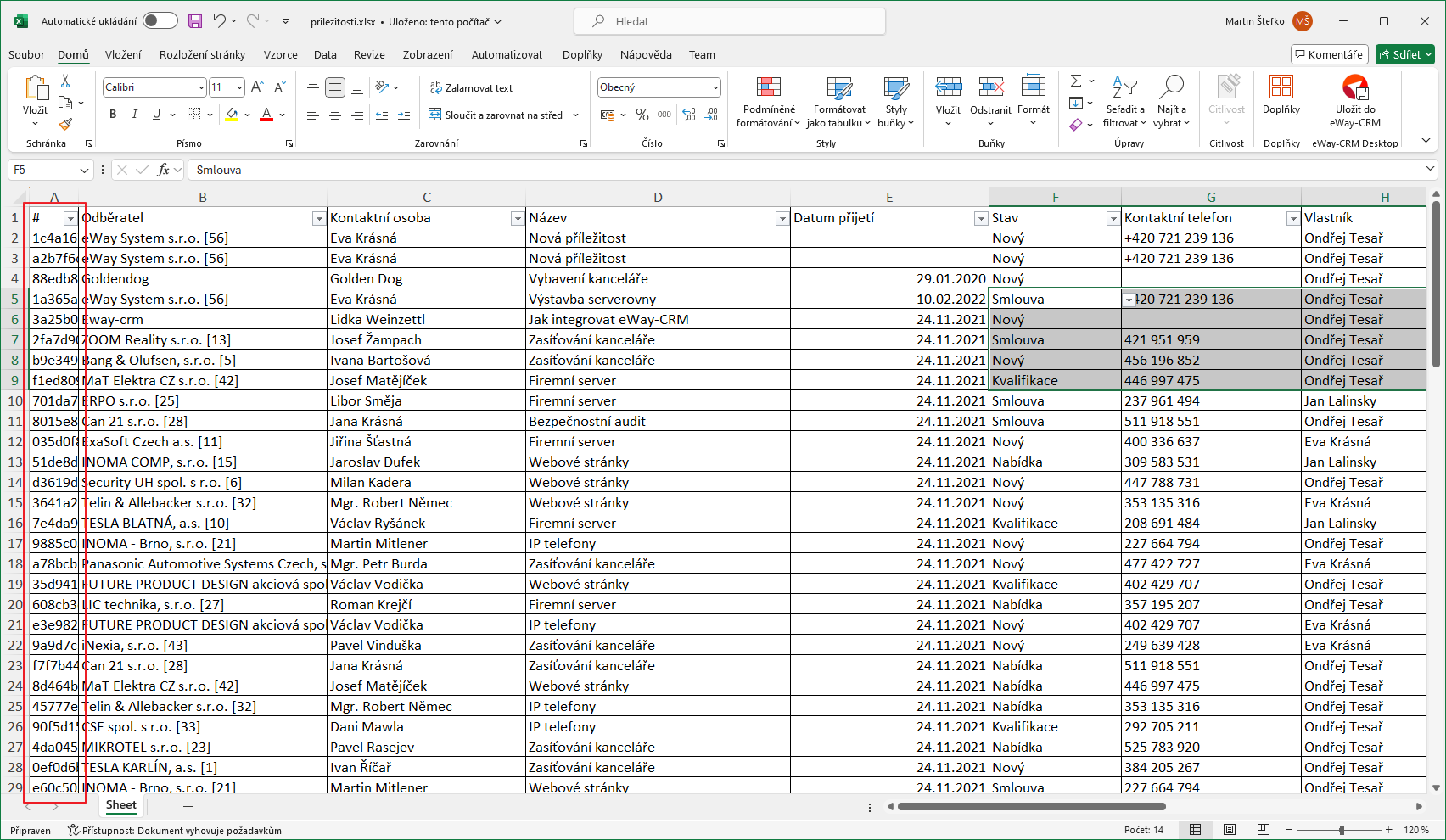
Task: Select column header D
Action: click(658, 197)
